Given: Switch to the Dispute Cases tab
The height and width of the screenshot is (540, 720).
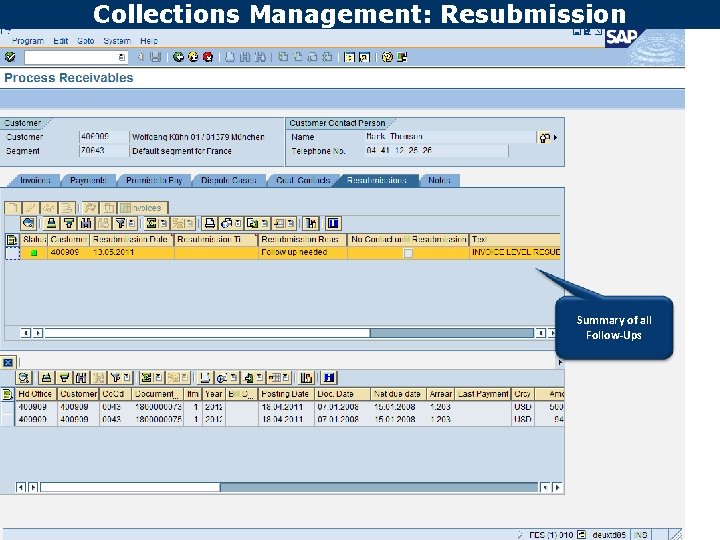Looking at the screenshot, I should 229,180.
